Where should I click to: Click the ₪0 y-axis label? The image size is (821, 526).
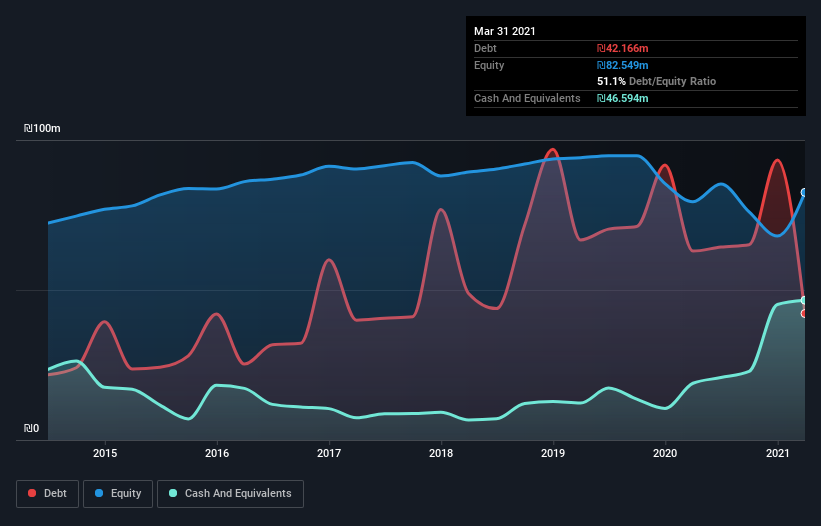point(31,428)
